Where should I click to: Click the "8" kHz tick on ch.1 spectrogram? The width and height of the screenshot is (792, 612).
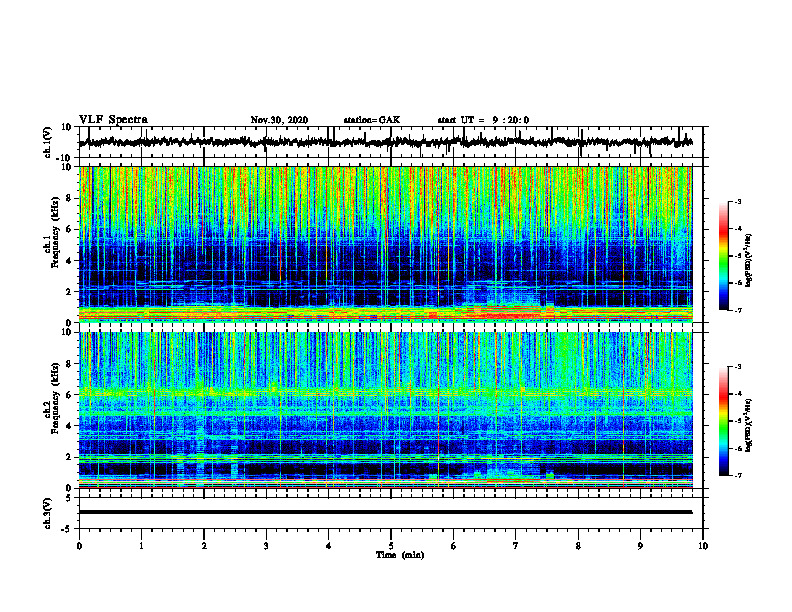coord(69,198)
